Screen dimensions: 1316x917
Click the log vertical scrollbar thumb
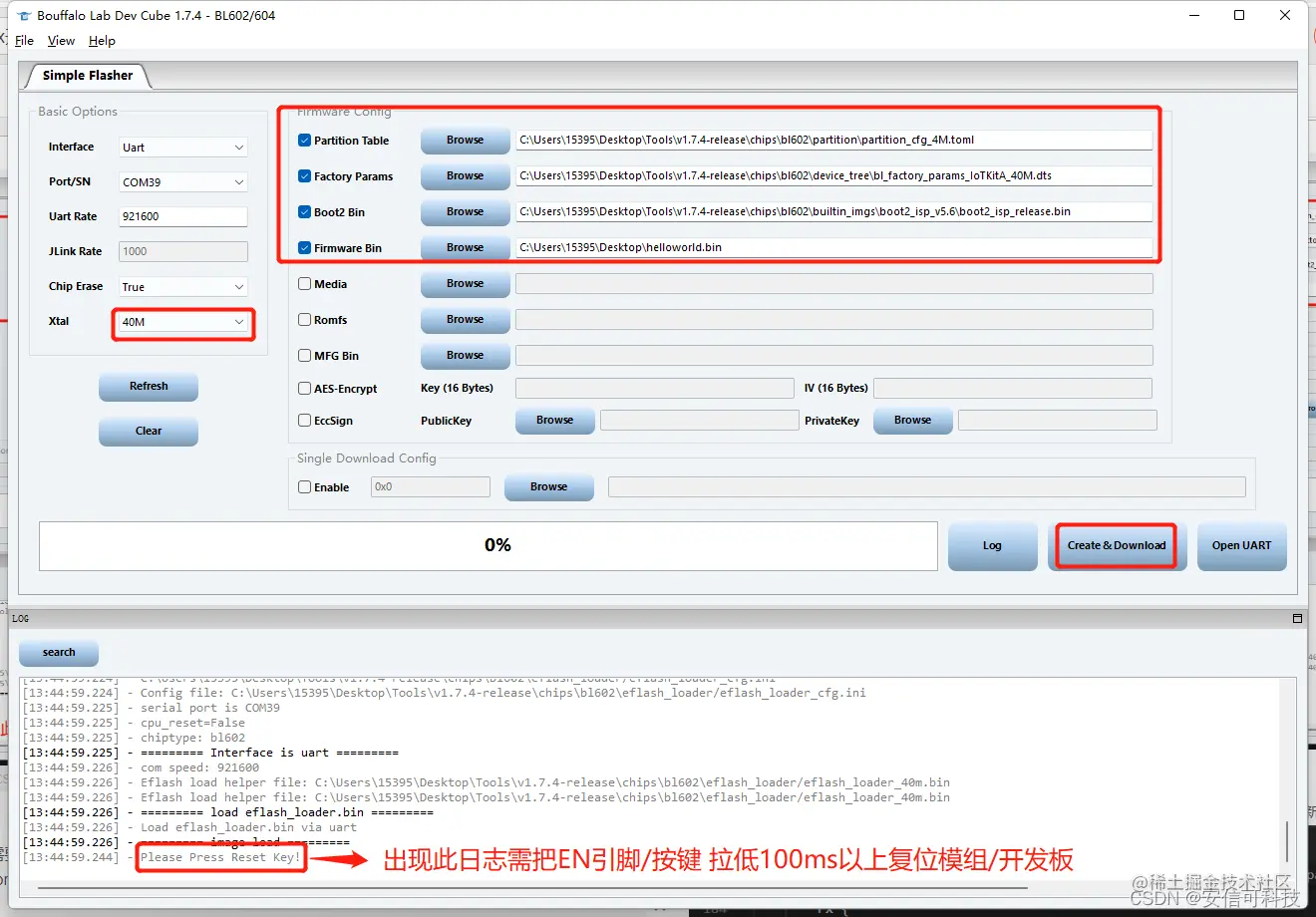[x=1288, y=840]
